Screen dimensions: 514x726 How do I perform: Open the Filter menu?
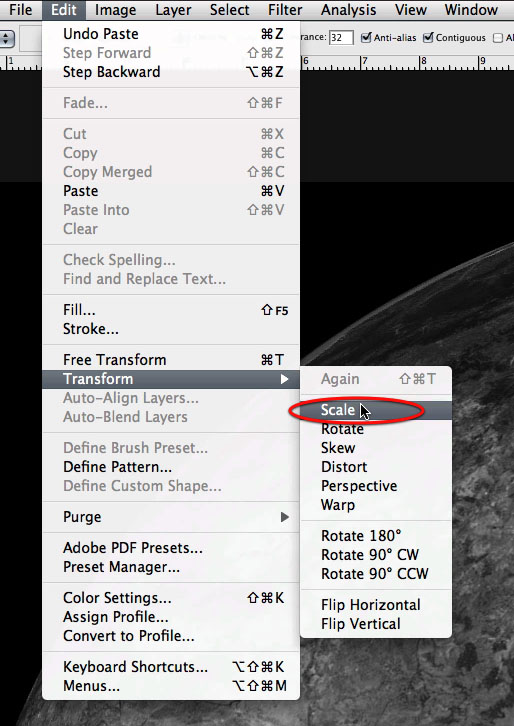point(285,10)
